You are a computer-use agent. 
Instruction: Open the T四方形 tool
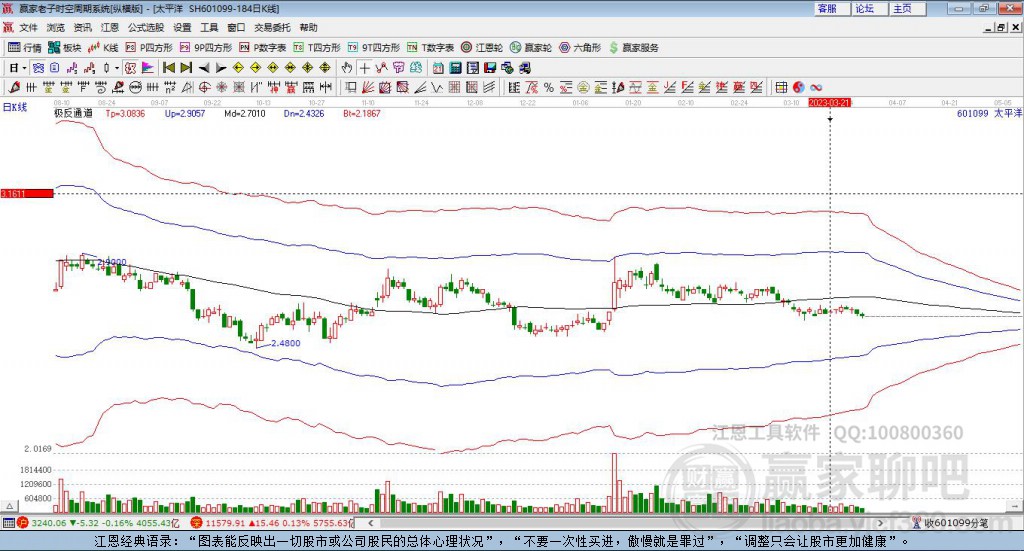317,48
